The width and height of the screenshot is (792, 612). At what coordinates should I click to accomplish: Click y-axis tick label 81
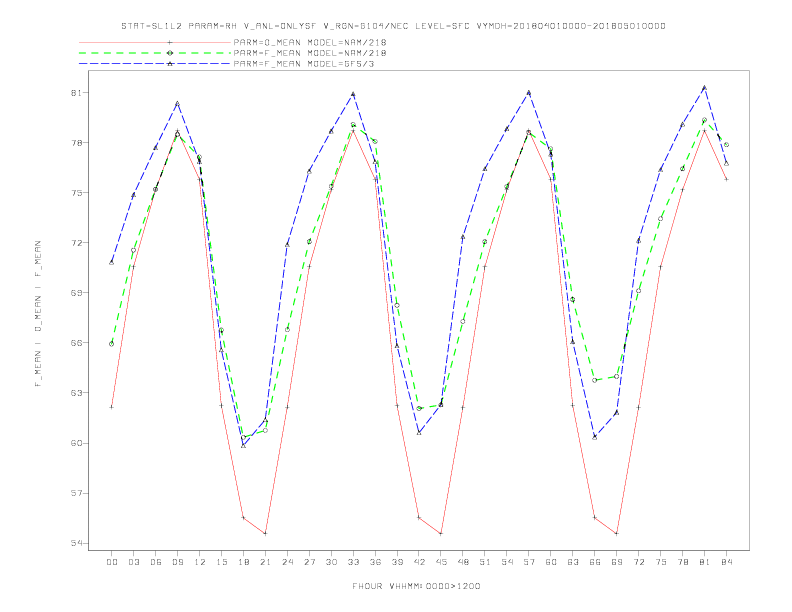pyautogui.click(x=76, y=93)
